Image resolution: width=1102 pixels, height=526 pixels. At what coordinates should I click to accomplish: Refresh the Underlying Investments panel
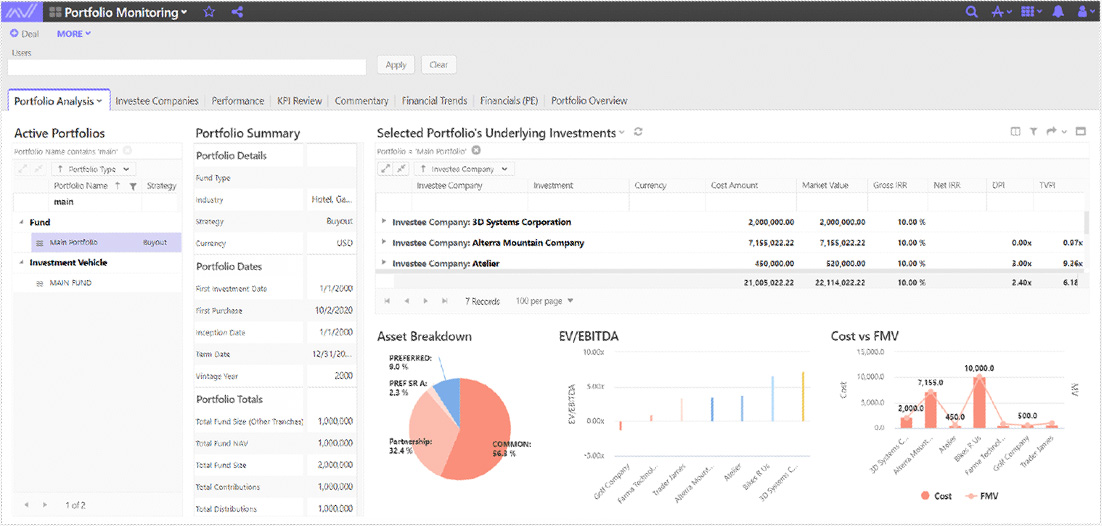[638, 132]
